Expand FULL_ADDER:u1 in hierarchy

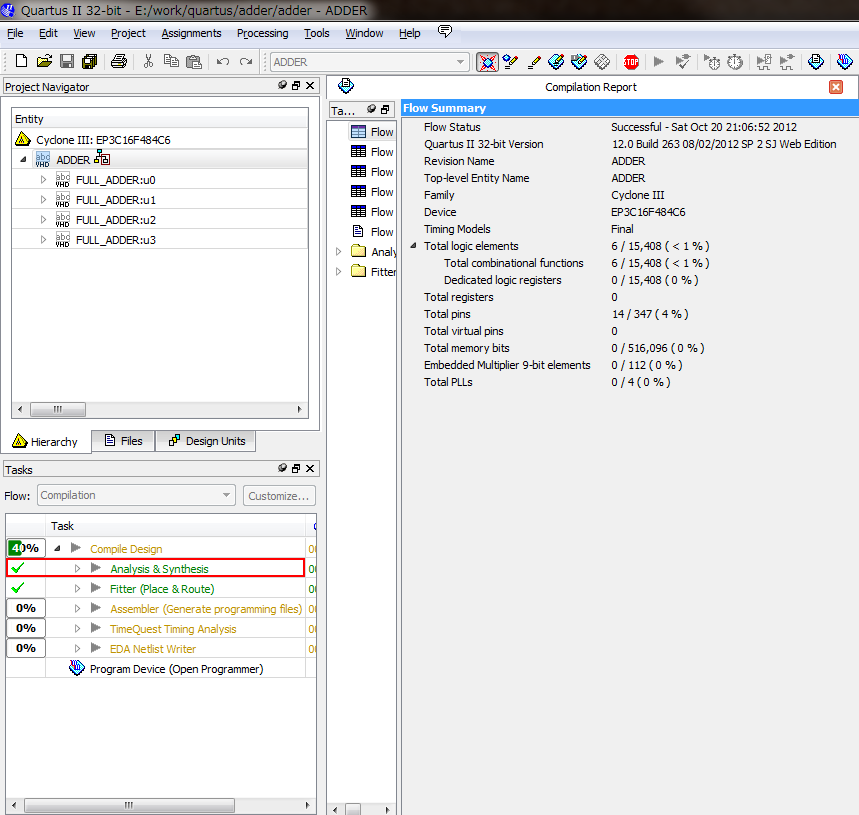[x=43, y=199]
